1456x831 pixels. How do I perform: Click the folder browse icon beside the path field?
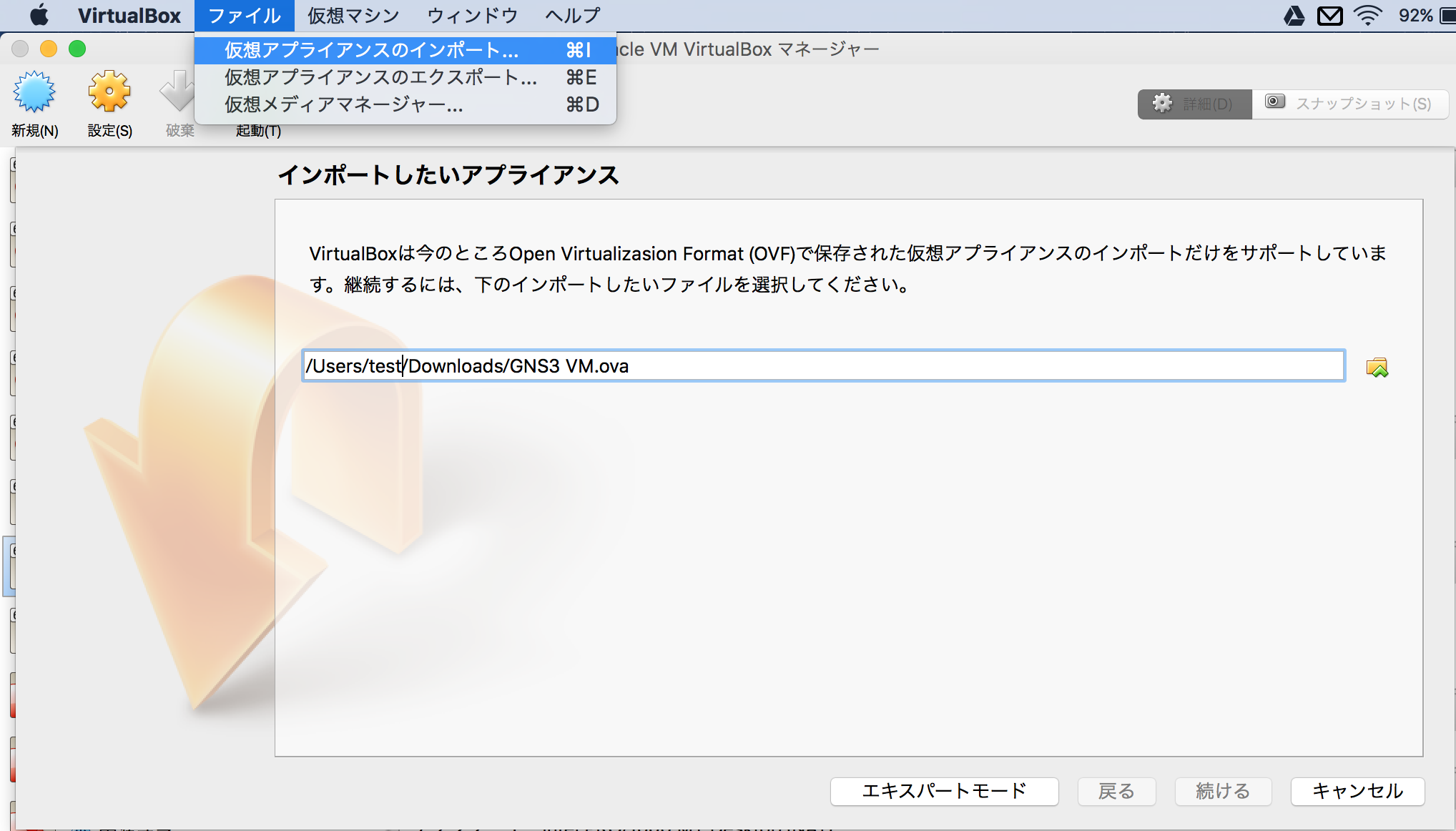point(1377,367)
